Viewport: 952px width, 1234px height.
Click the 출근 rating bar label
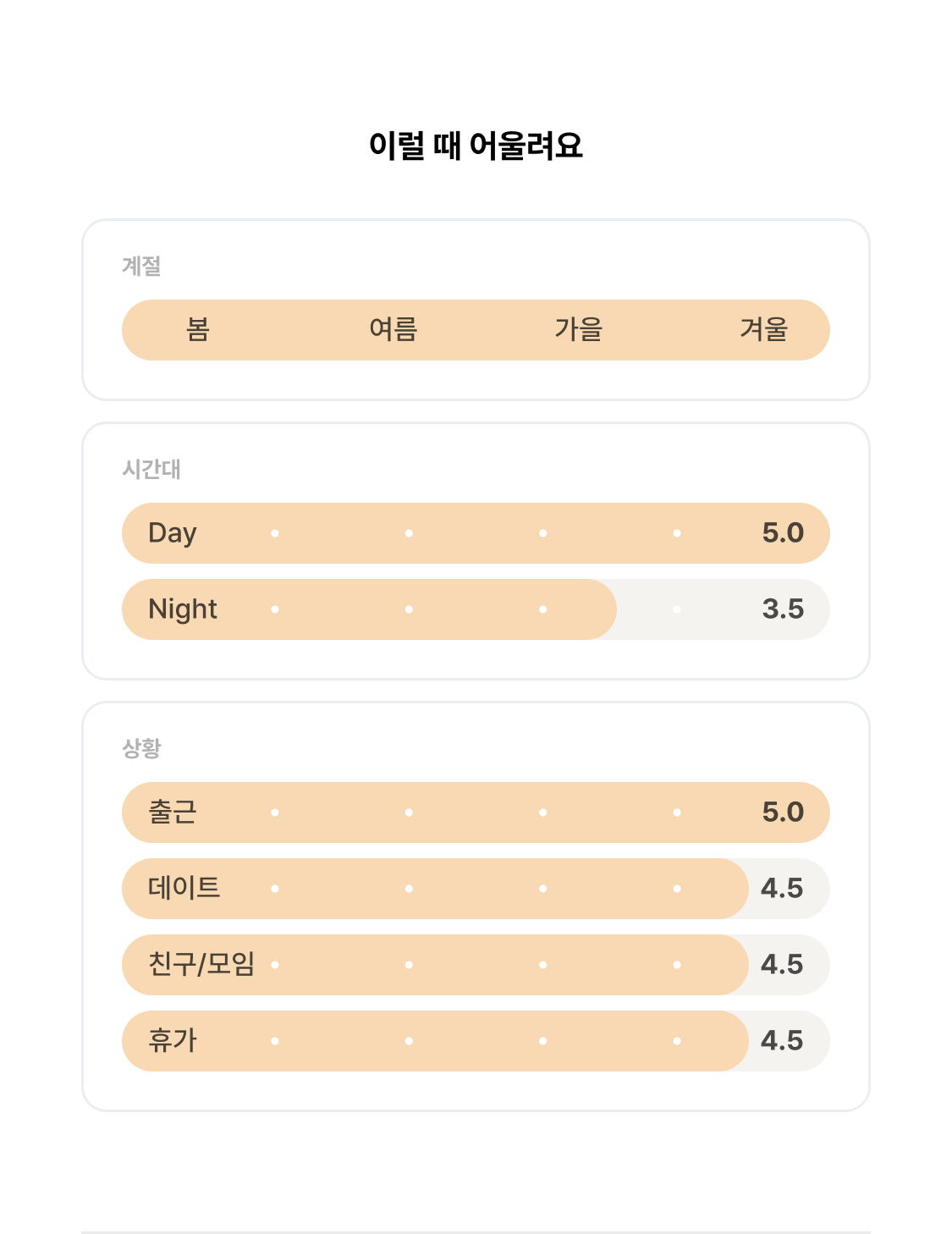pyautogui.click(x=173, y=812)
